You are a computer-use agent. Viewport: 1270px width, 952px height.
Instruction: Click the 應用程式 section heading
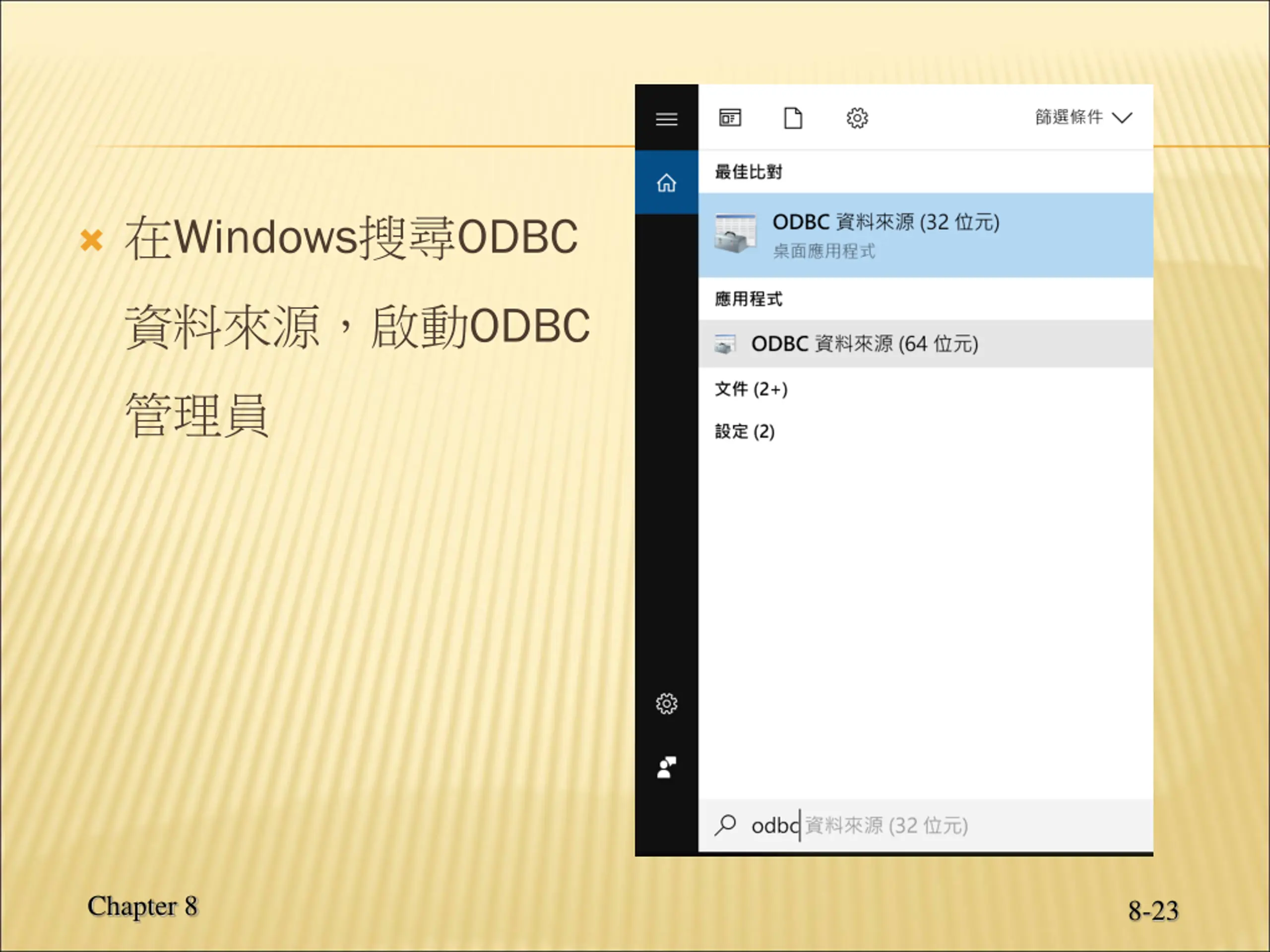(x=748, y=299)
